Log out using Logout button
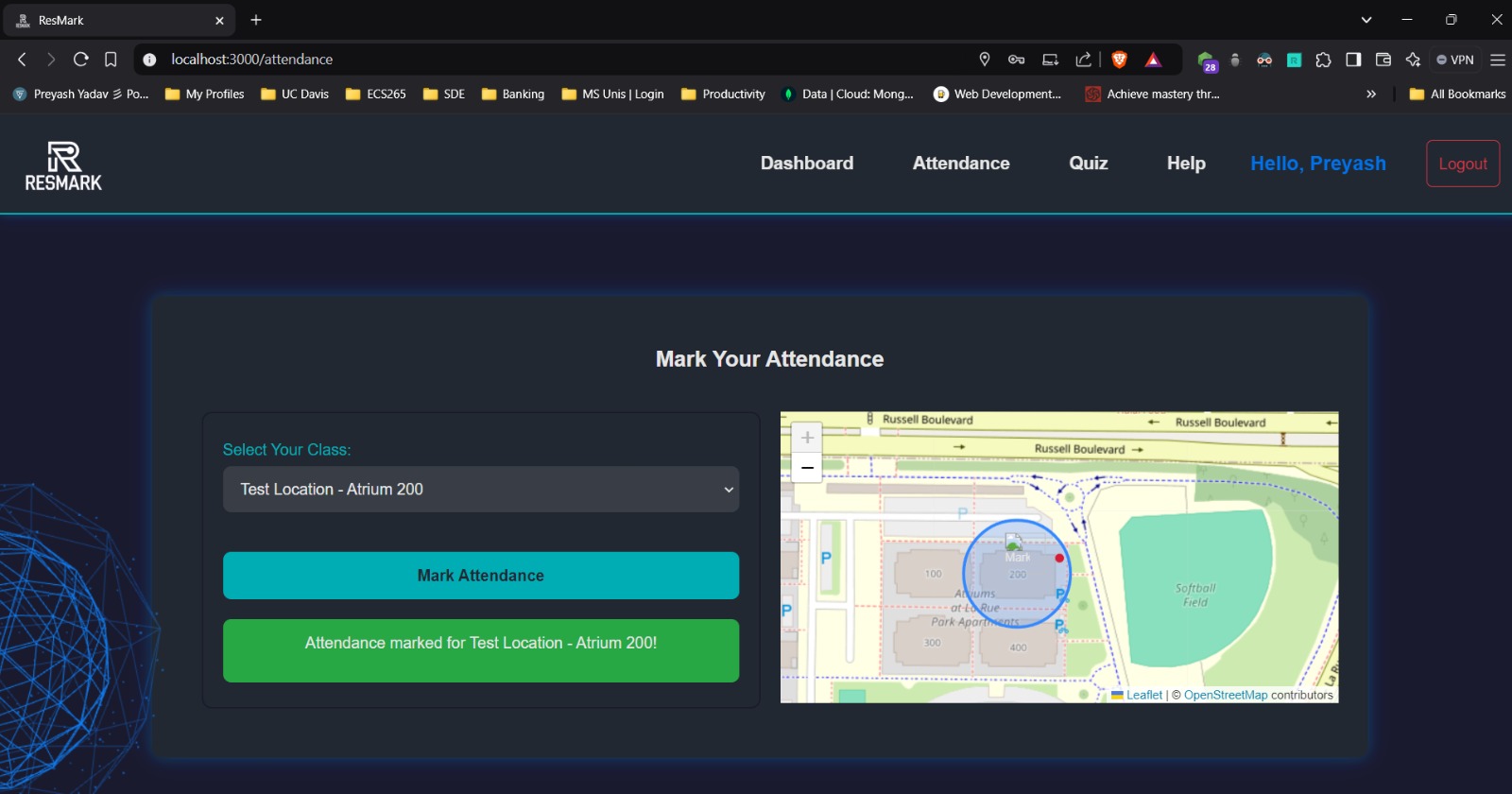This screenshot has width=1512, height=794. pos(1463,164)
